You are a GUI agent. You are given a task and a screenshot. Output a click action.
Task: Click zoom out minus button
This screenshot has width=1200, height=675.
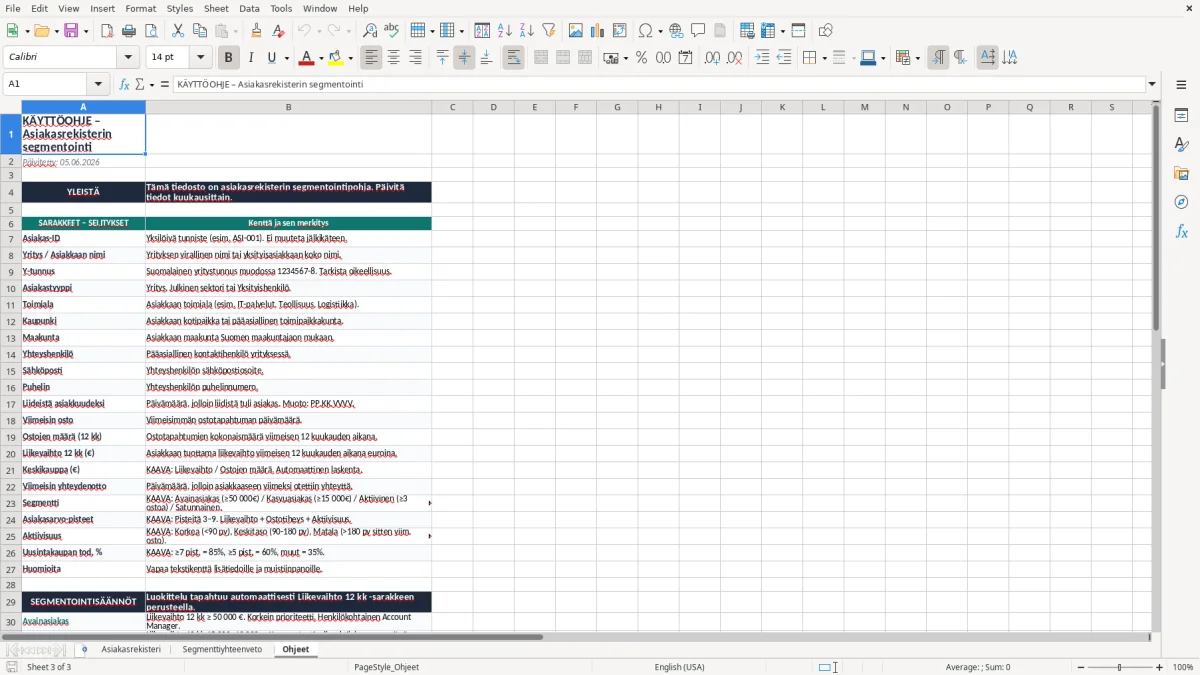[x=1079, y=667]
